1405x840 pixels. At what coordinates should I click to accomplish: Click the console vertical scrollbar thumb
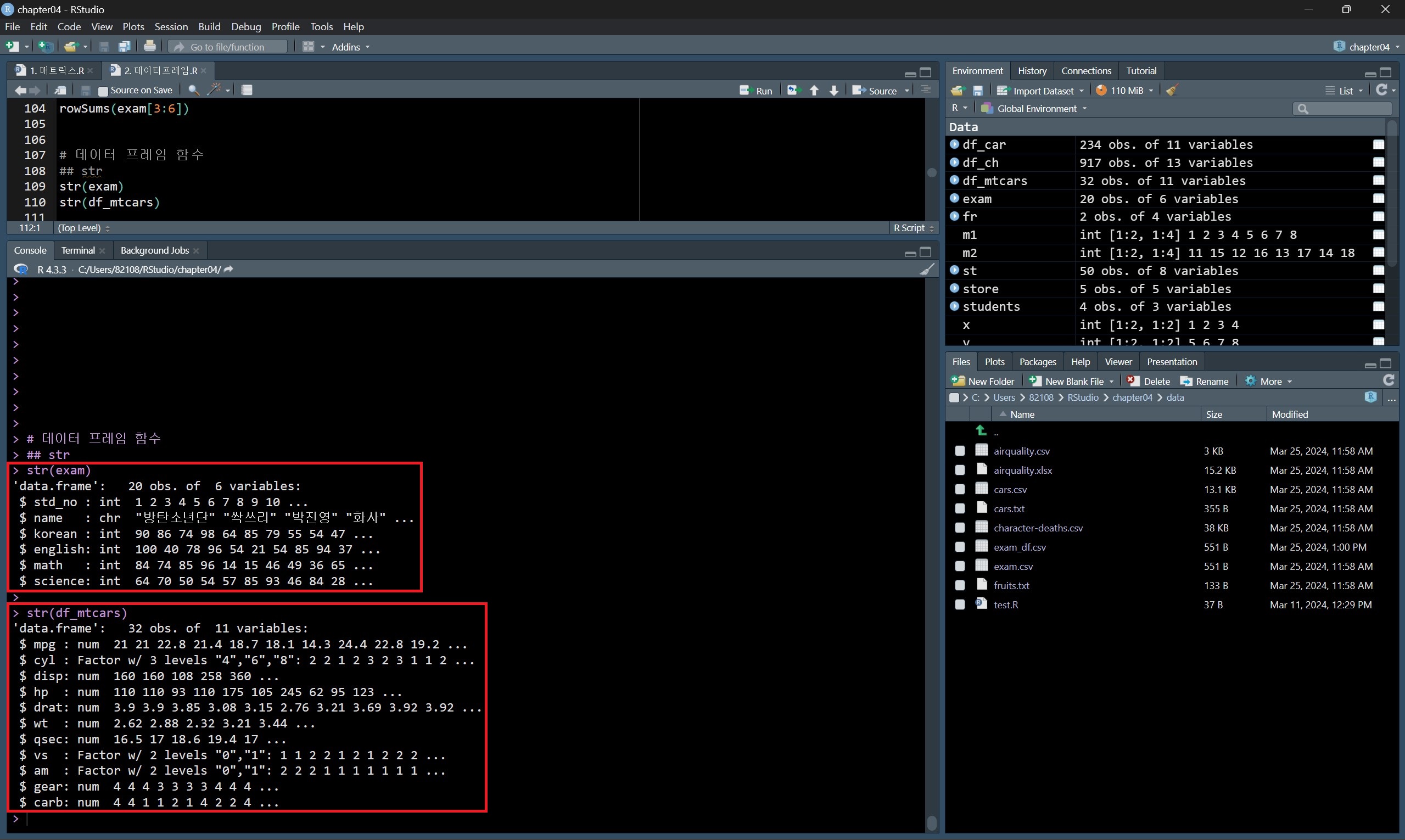click(932, 822)
